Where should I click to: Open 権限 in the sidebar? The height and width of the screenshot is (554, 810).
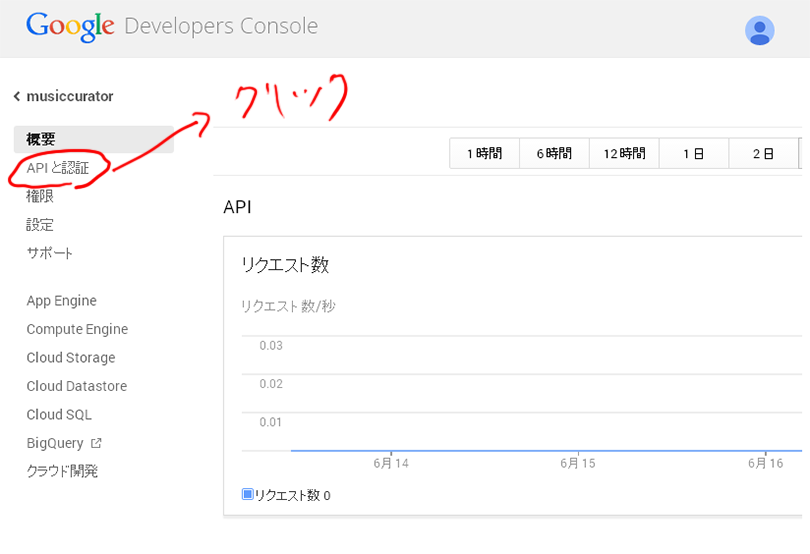point(40,196)
